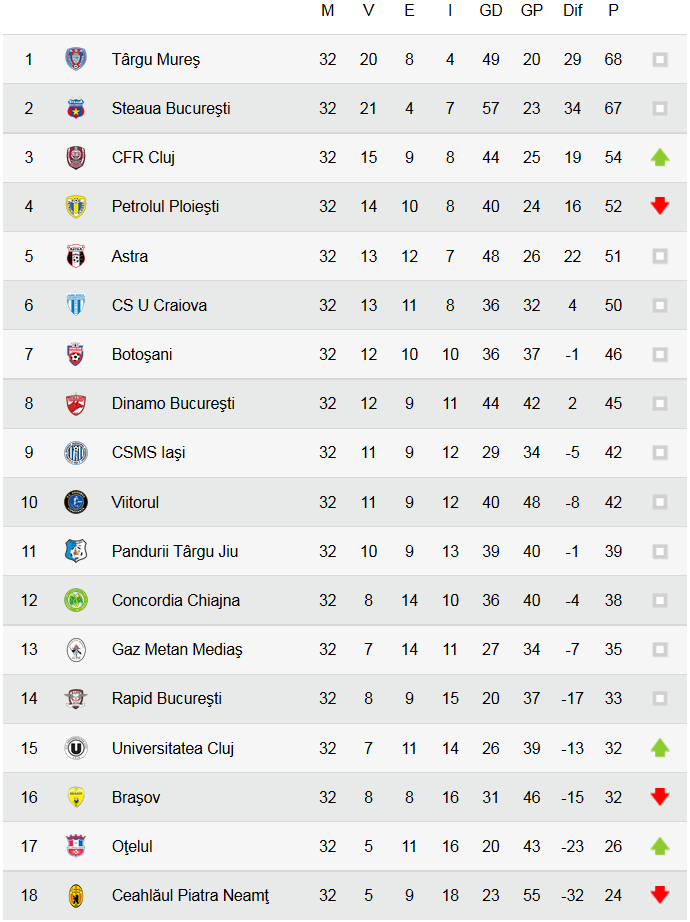Click Petrolul Ploieşti red down arrow
This screenshot has height=922, width=690.
click(659, 206)
